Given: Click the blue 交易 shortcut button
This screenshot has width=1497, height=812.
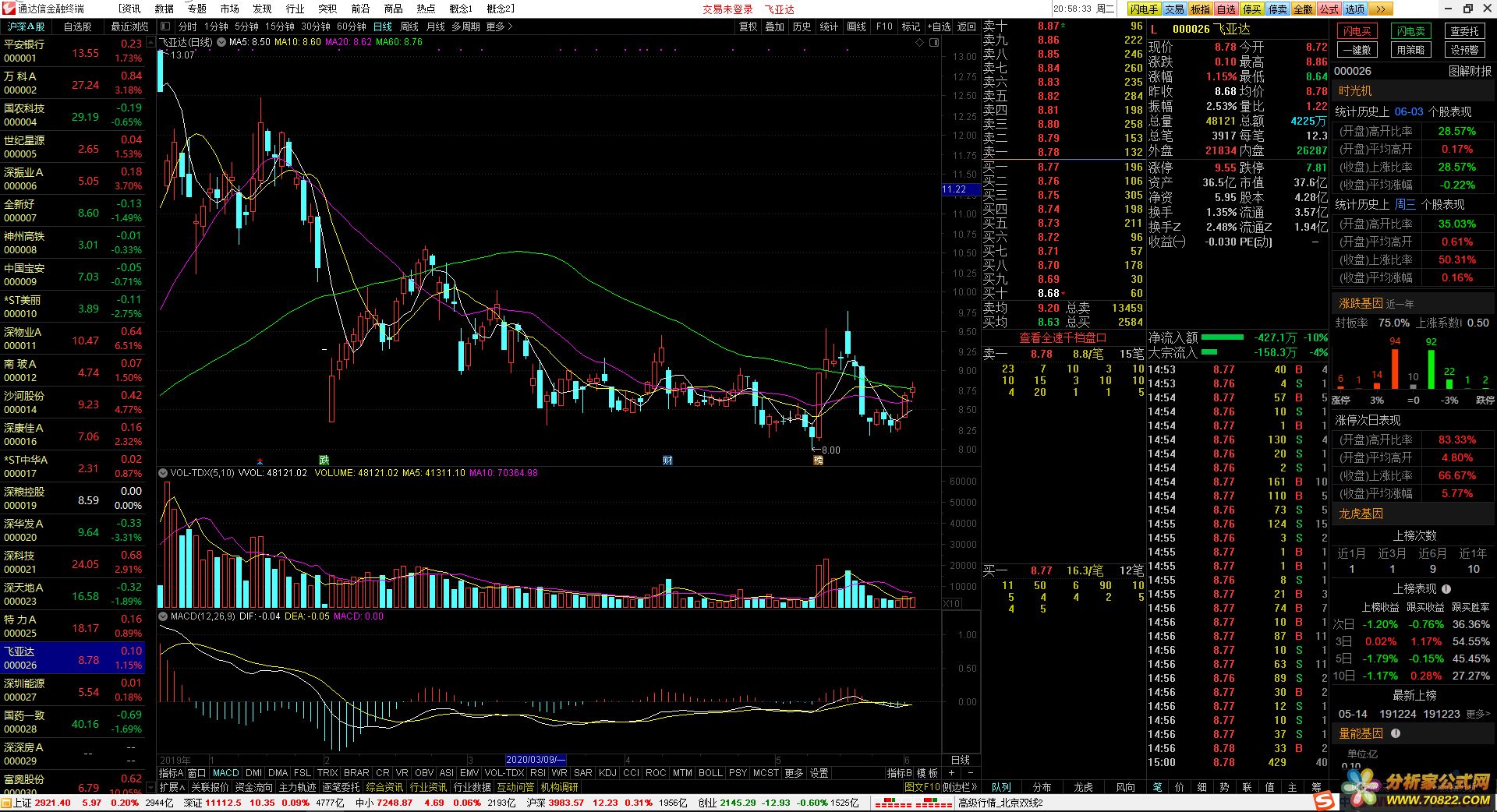Looking at the screenshot, I should pyautogui.click(x=1174, y=9).
